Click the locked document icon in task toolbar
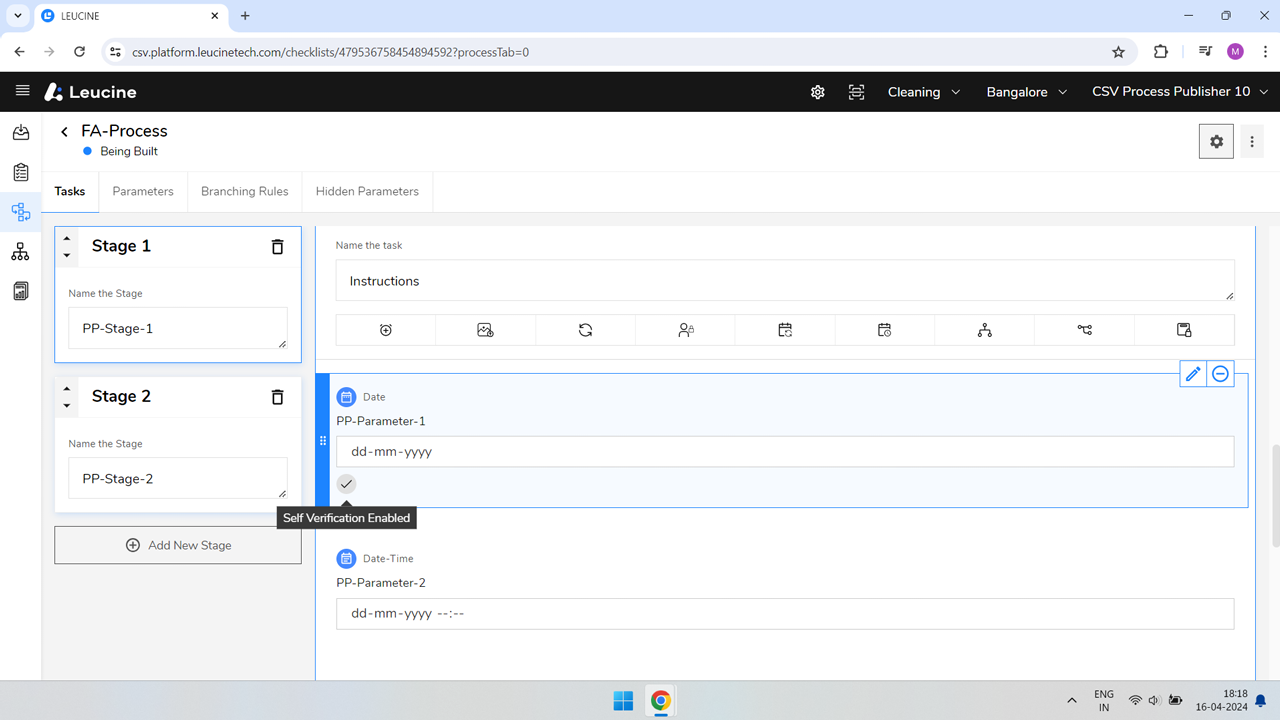This screenshot has width=1280, height=720. [x=1184, y=330]
